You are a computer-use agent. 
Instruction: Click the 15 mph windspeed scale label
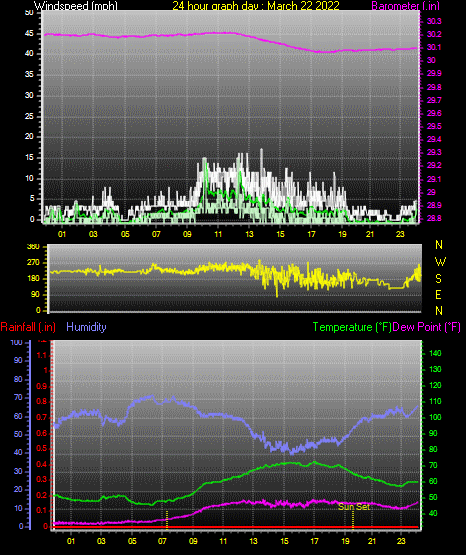(x=29, y=158)
